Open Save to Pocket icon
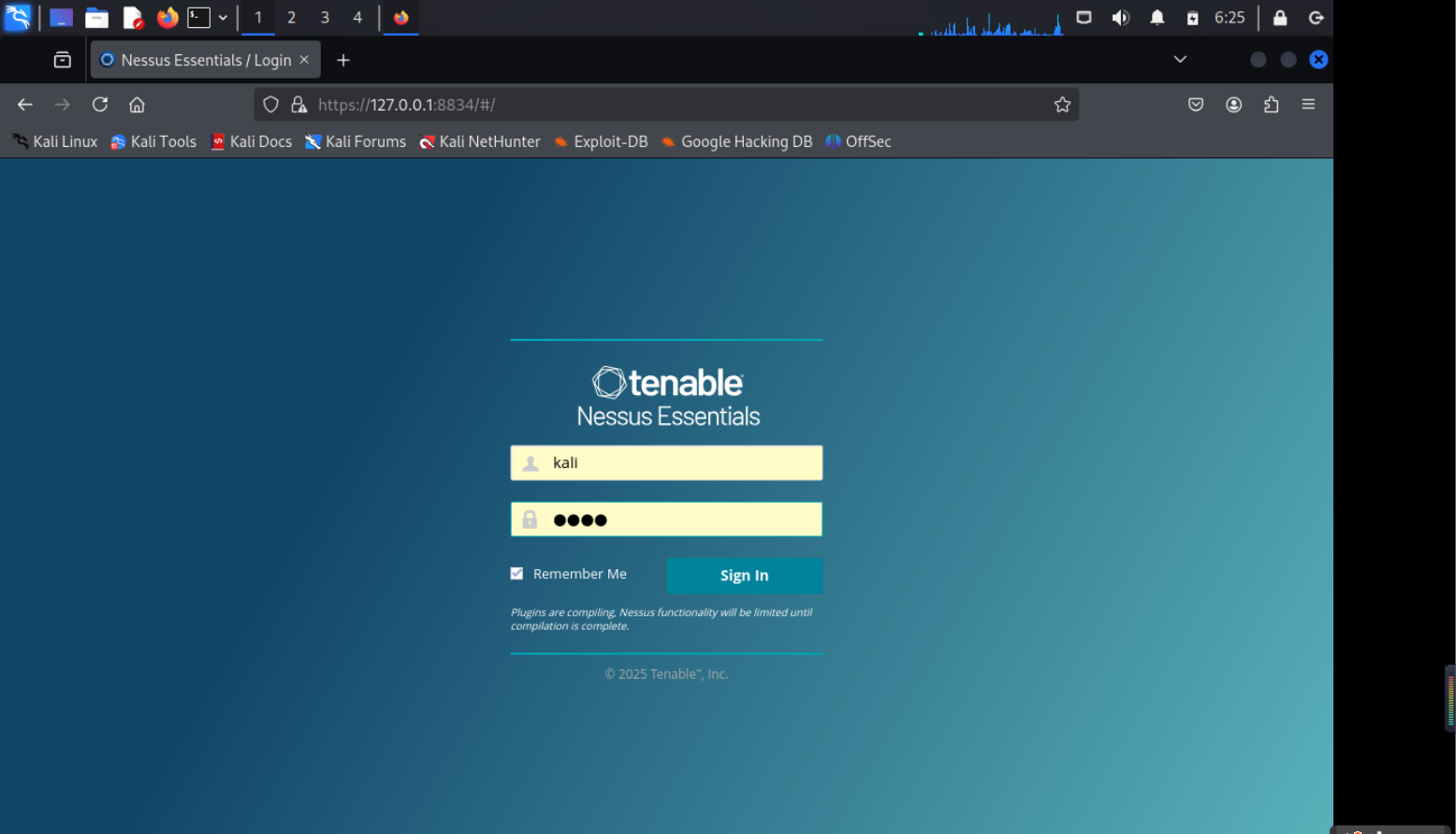The height and width of the screenshot is (834, 1456). tap(1196, 105)
